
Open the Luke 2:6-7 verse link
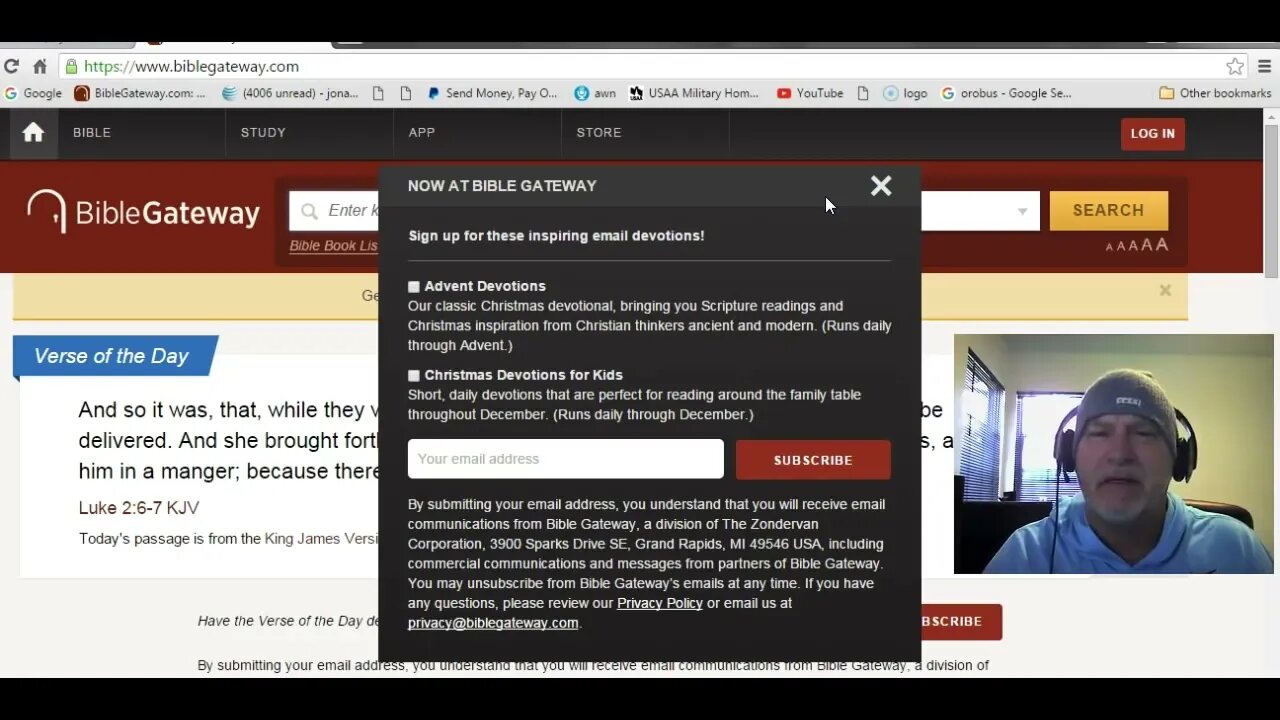pos(120,508)
